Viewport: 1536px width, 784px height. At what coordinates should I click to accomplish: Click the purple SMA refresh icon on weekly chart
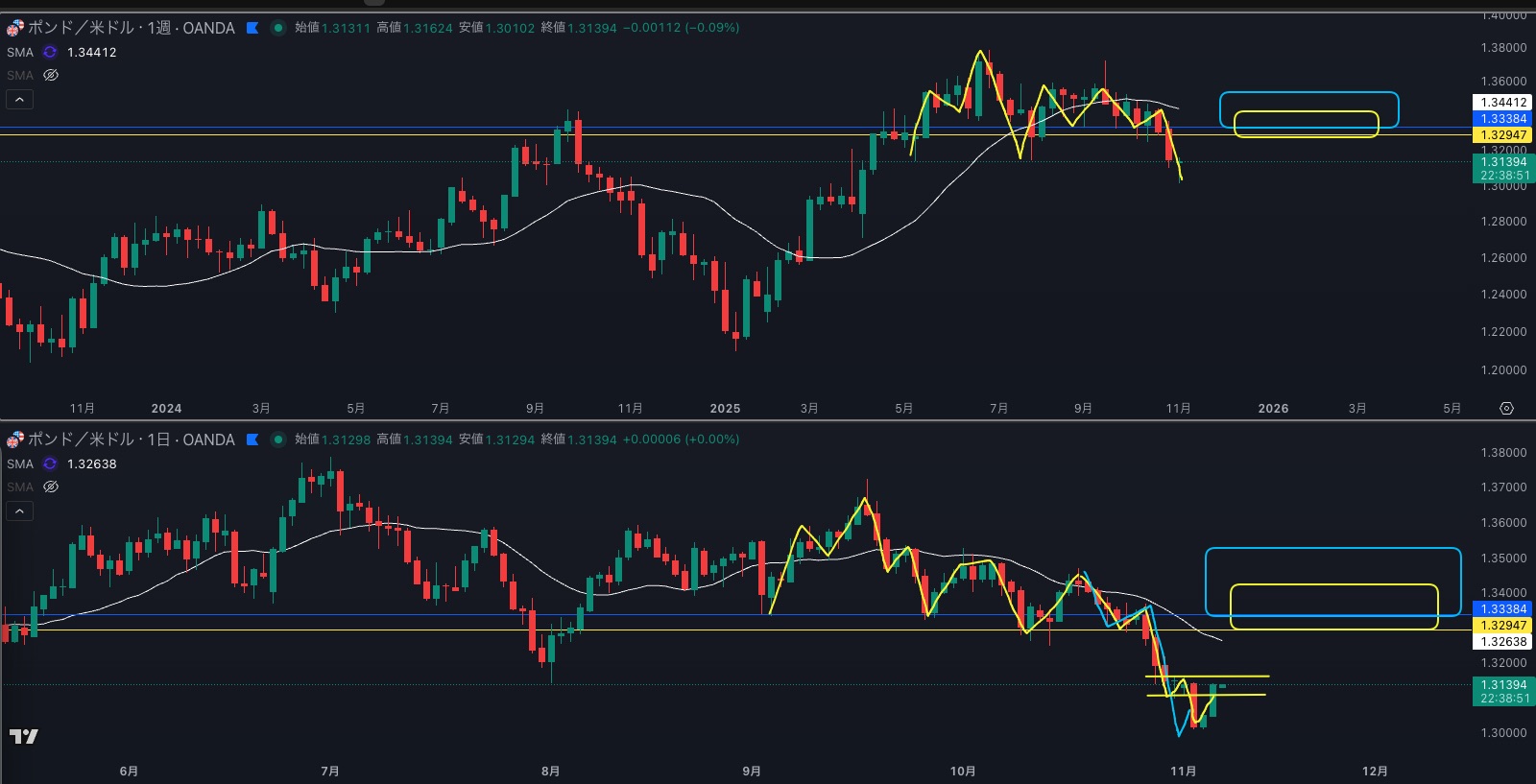(x=50, y=52)
